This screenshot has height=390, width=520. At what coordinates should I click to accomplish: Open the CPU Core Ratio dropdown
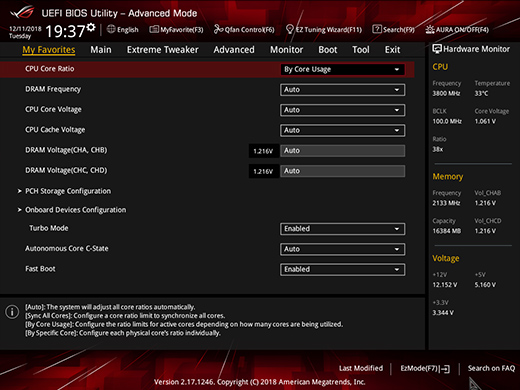click(x=343, y=69)
